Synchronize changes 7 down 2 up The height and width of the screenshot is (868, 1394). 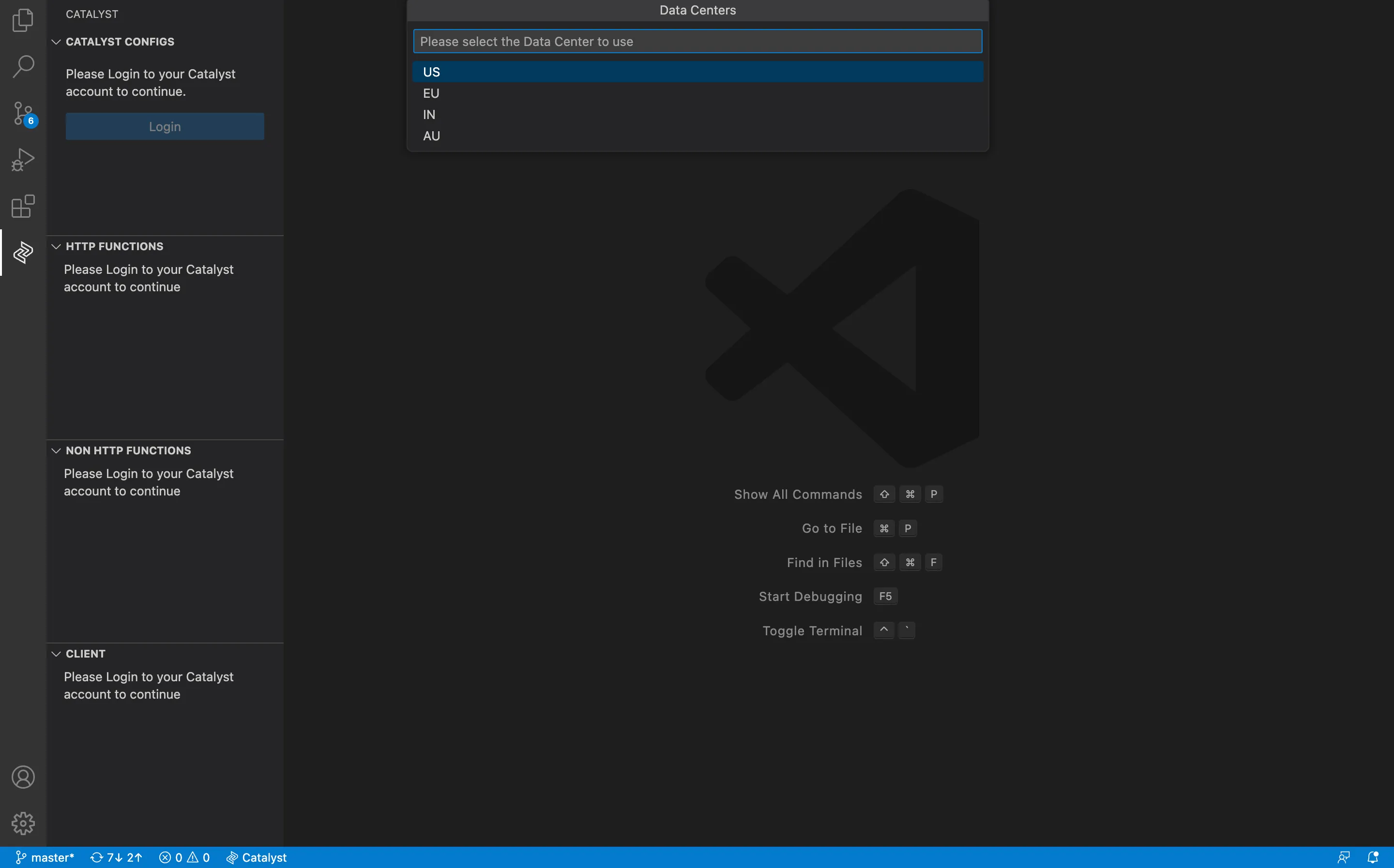(117, 857)
